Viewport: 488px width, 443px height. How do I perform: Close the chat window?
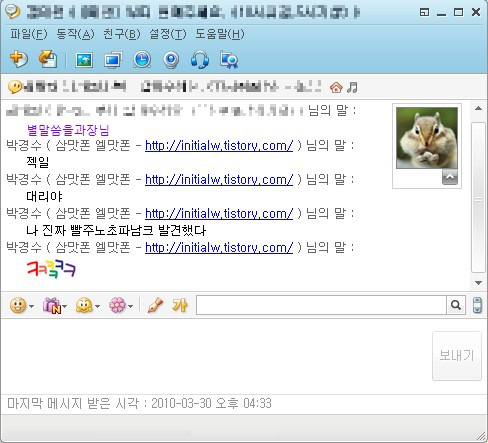click(x=476, y=13)
